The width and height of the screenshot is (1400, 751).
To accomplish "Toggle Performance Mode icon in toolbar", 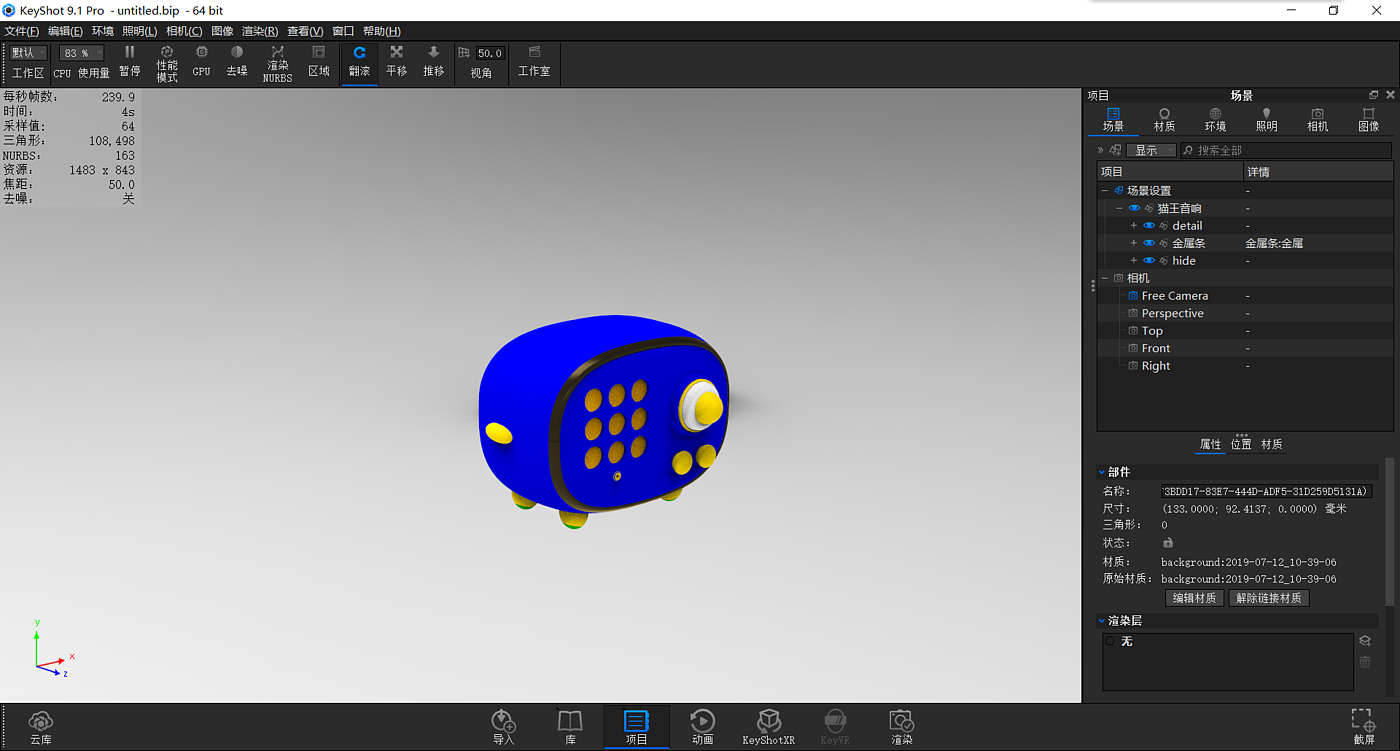I will (167, 62).
